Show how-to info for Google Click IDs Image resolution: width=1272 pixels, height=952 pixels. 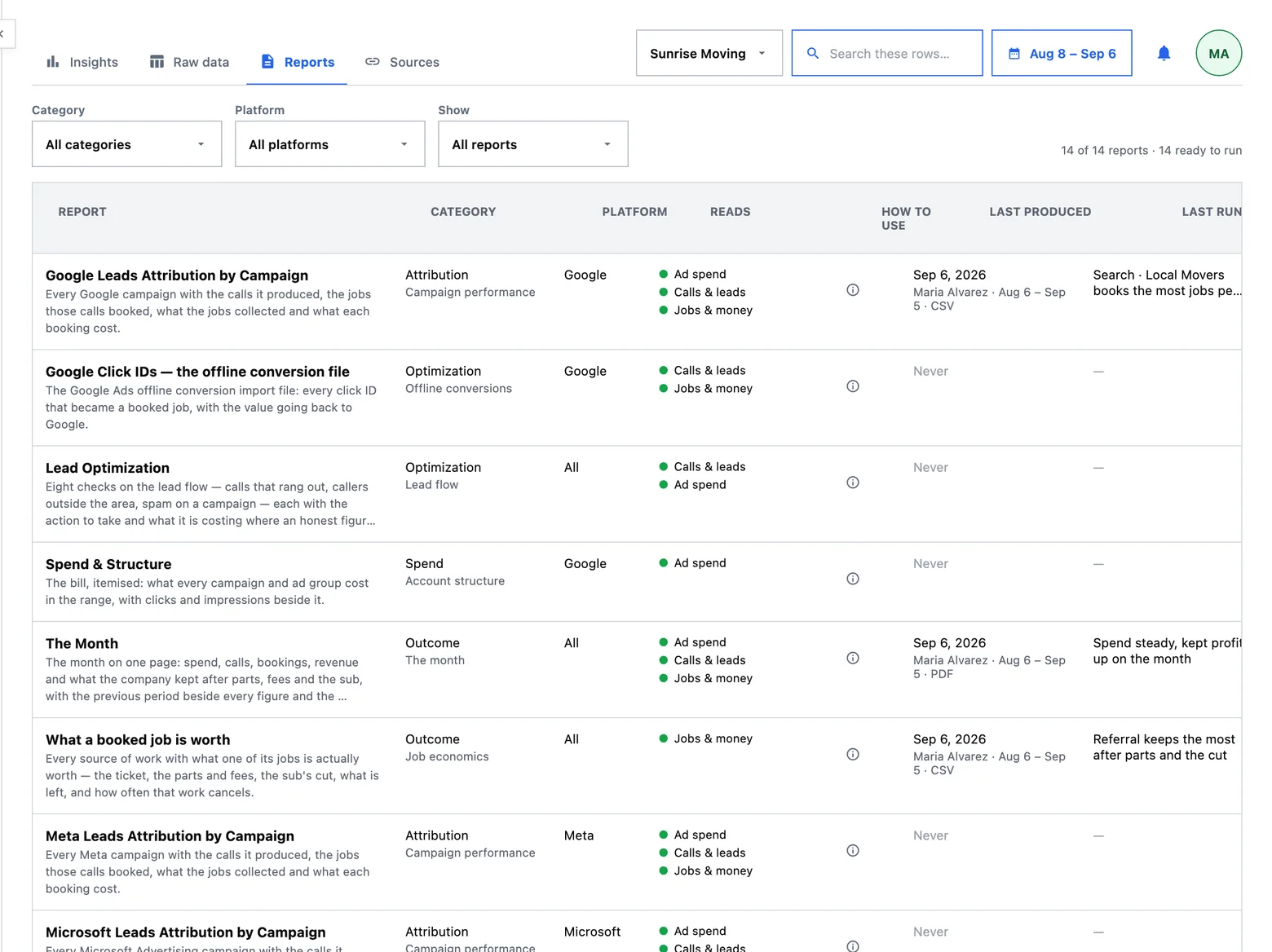click(853, 386)
